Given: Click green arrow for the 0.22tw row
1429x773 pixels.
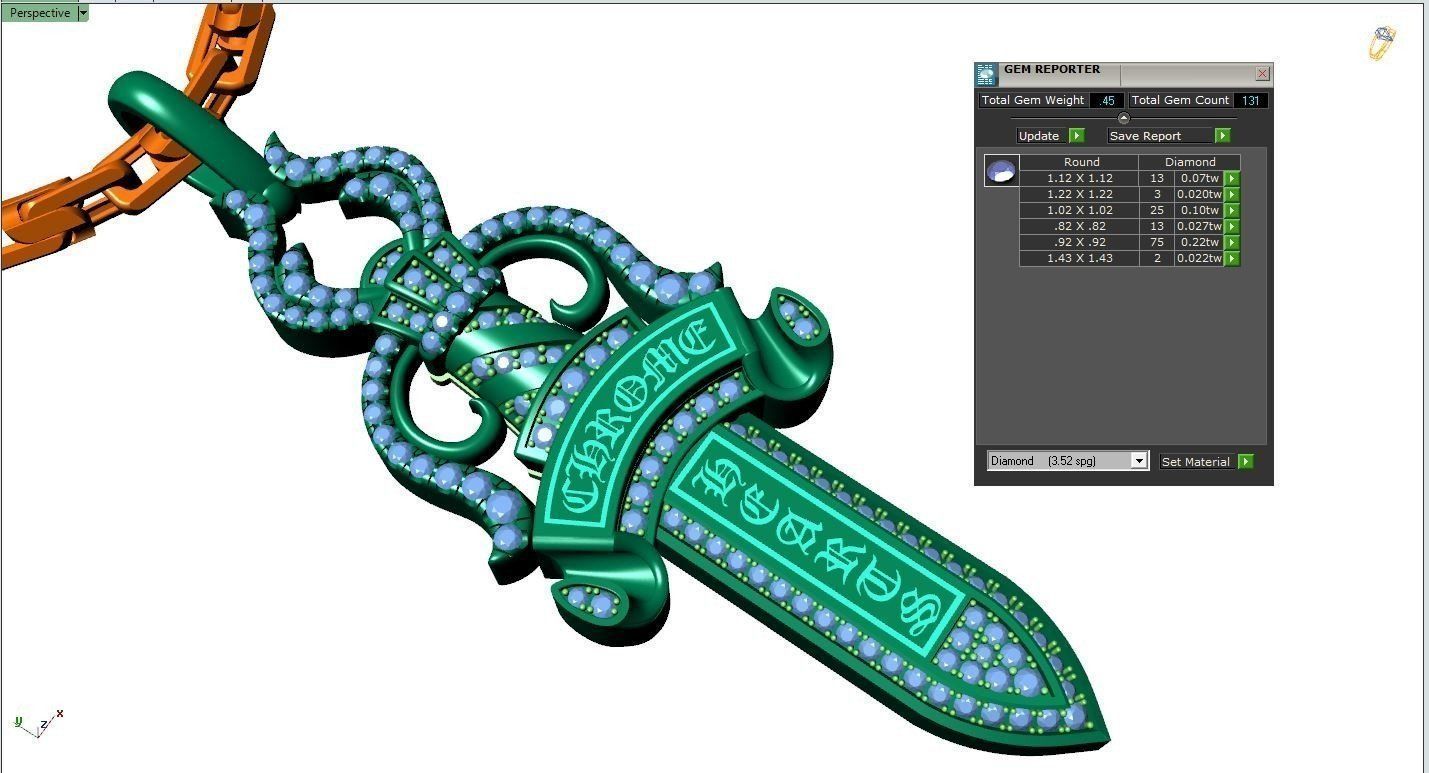Looking at the screenshot, I should pos(1232,242).
